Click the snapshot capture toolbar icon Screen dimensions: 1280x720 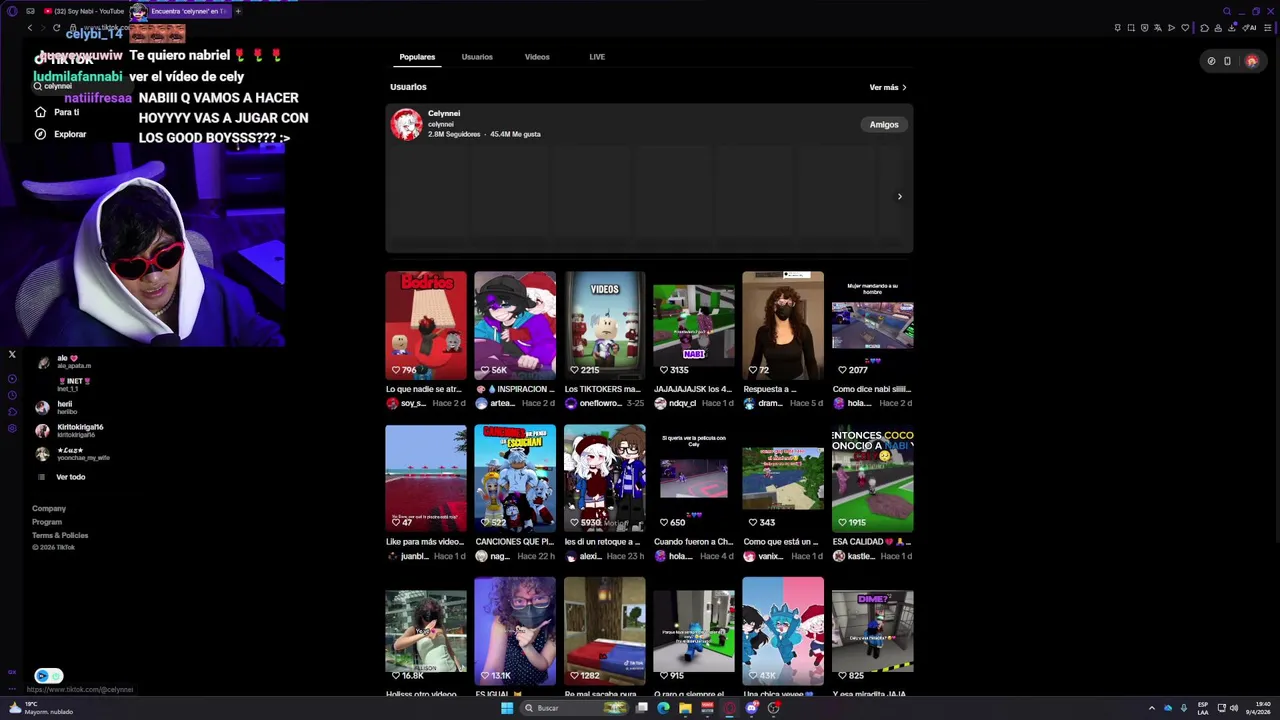click(1131, 28)
